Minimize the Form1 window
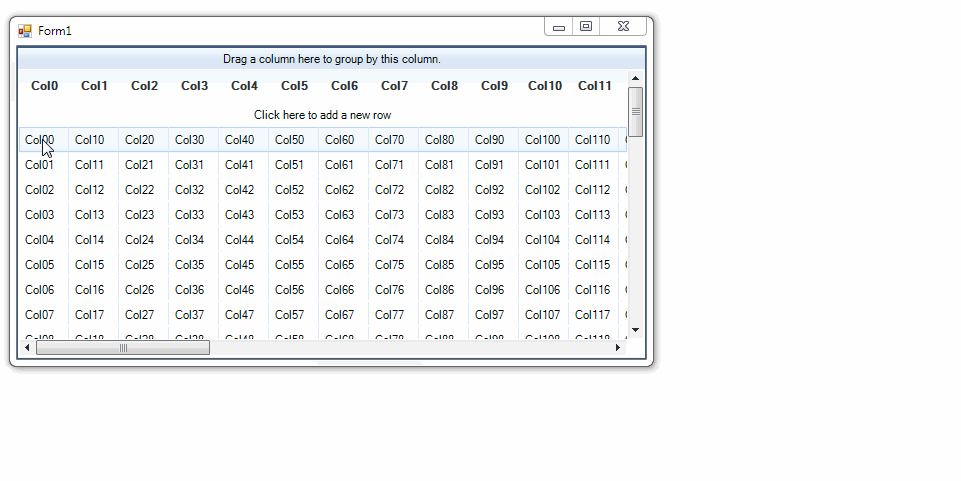961x481 pixels. tap(559, 27)
